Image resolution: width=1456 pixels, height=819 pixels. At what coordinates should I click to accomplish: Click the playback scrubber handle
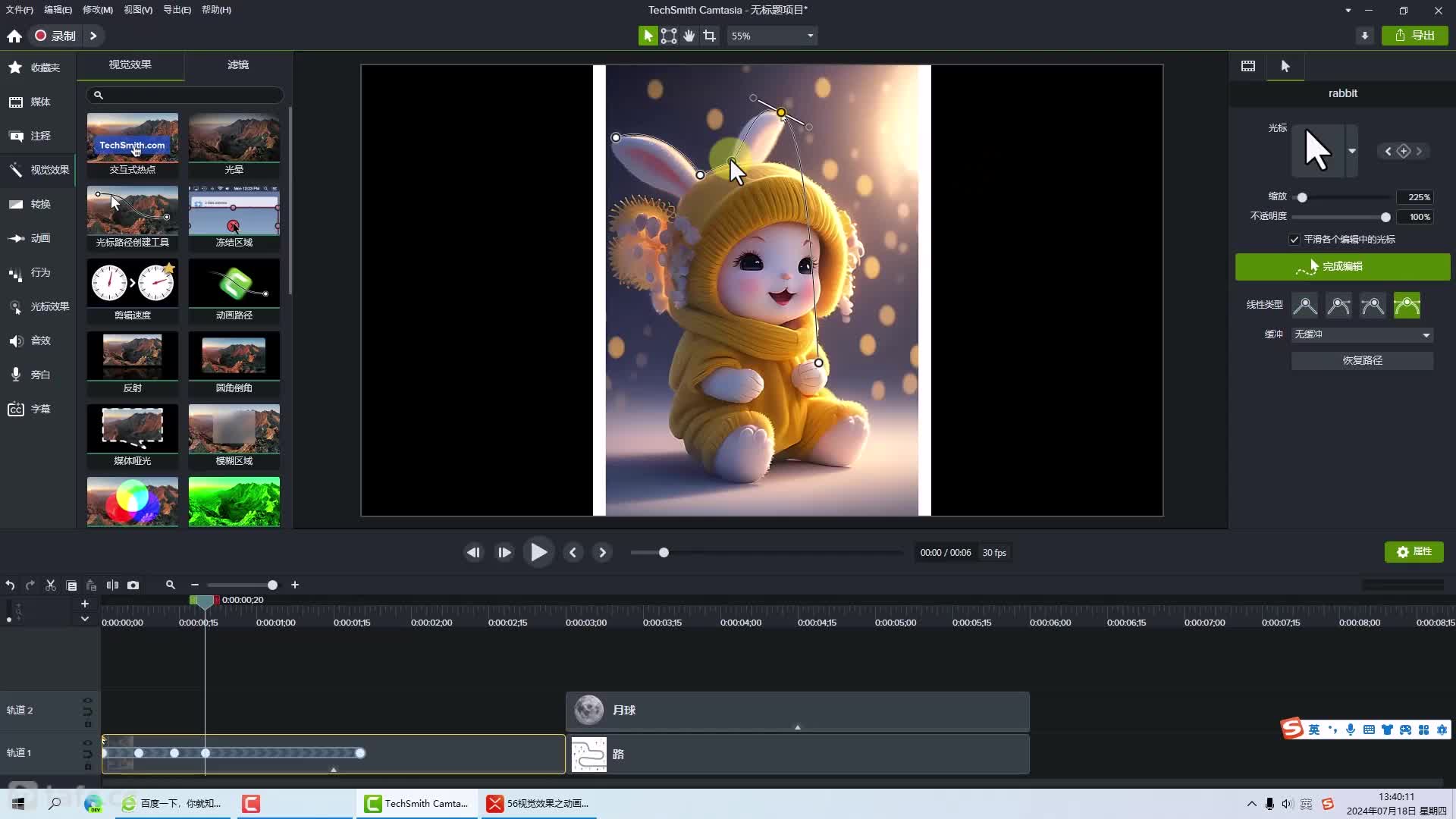pos(664,553)
